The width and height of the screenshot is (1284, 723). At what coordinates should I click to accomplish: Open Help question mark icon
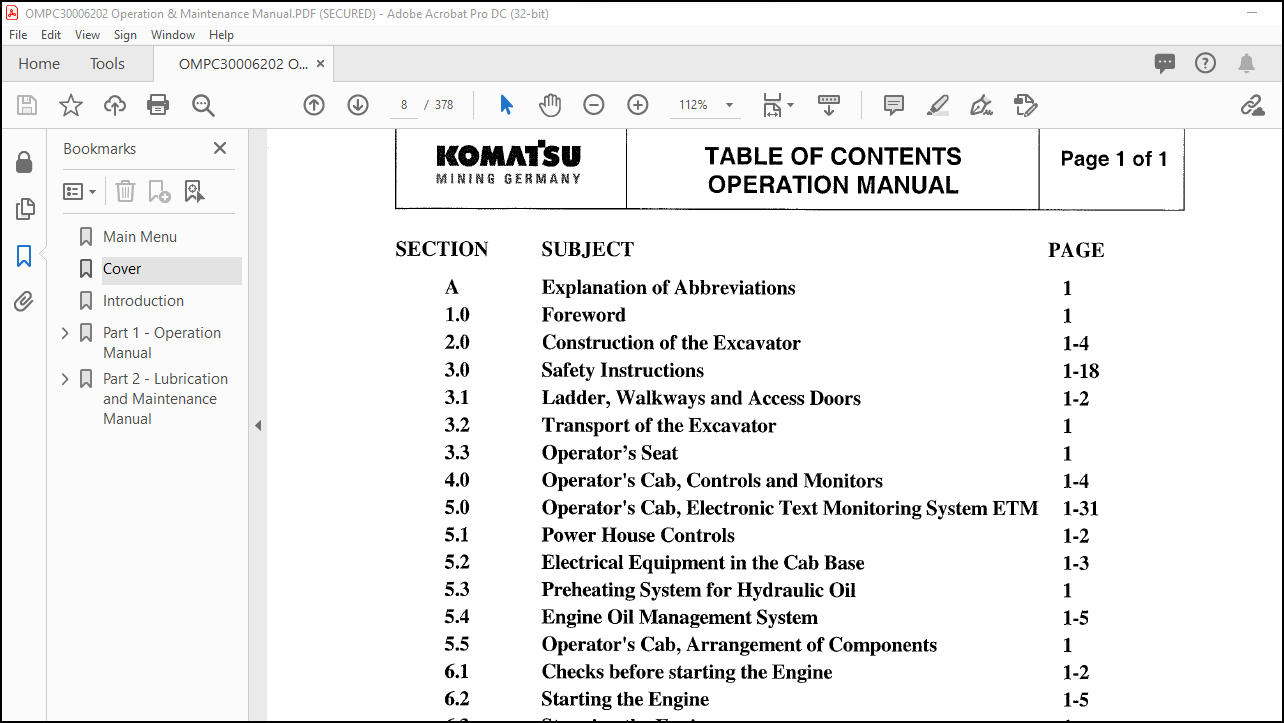click(1206, 63)
